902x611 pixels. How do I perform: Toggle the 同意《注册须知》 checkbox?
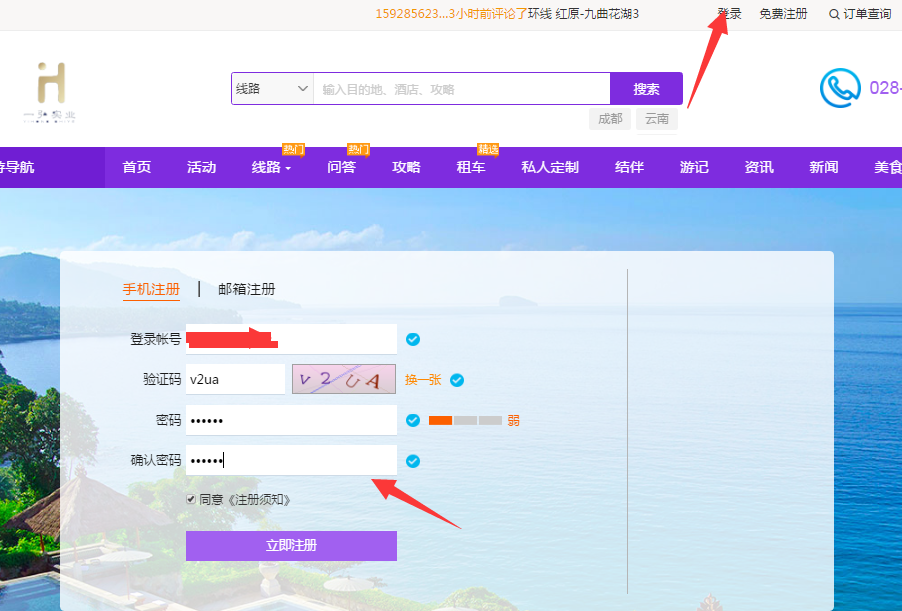point(191,499)
